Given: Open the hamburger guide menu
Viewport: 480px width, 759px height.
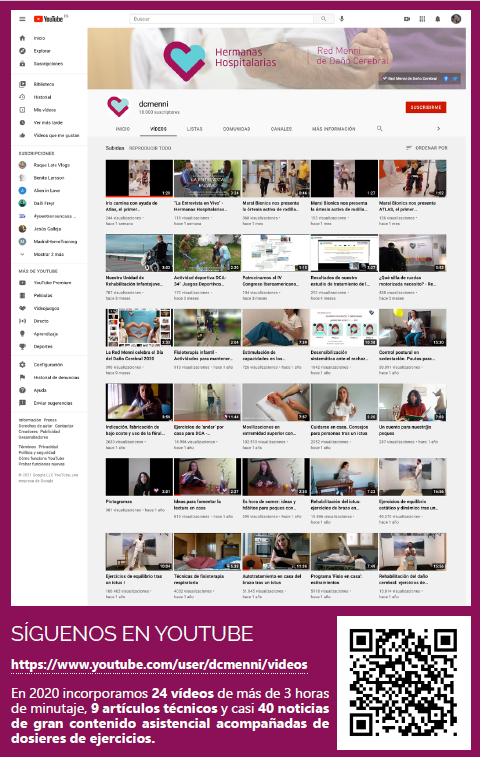Looking at the screenshot, I should (22, 19).
